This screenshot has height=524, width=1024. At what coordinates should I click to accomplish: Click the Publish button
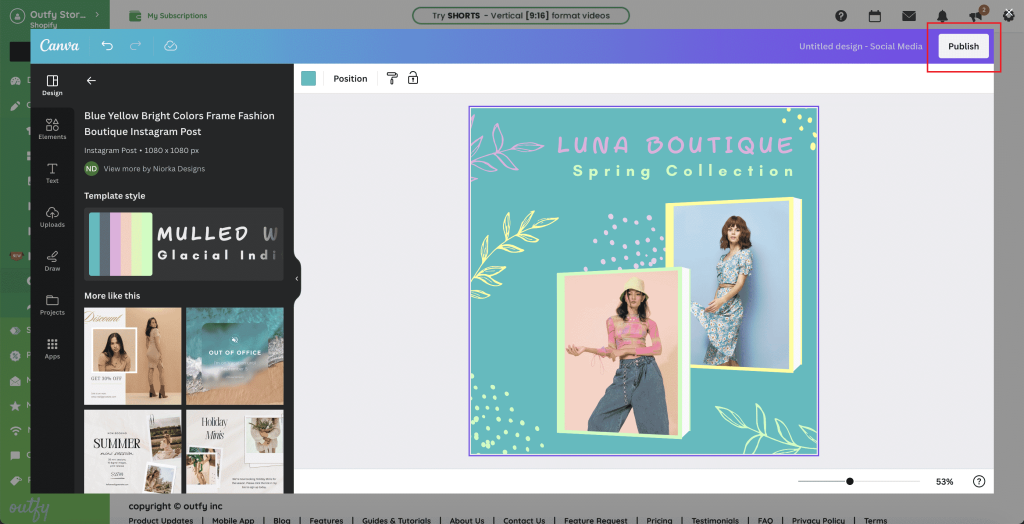(x=963, y=47)
